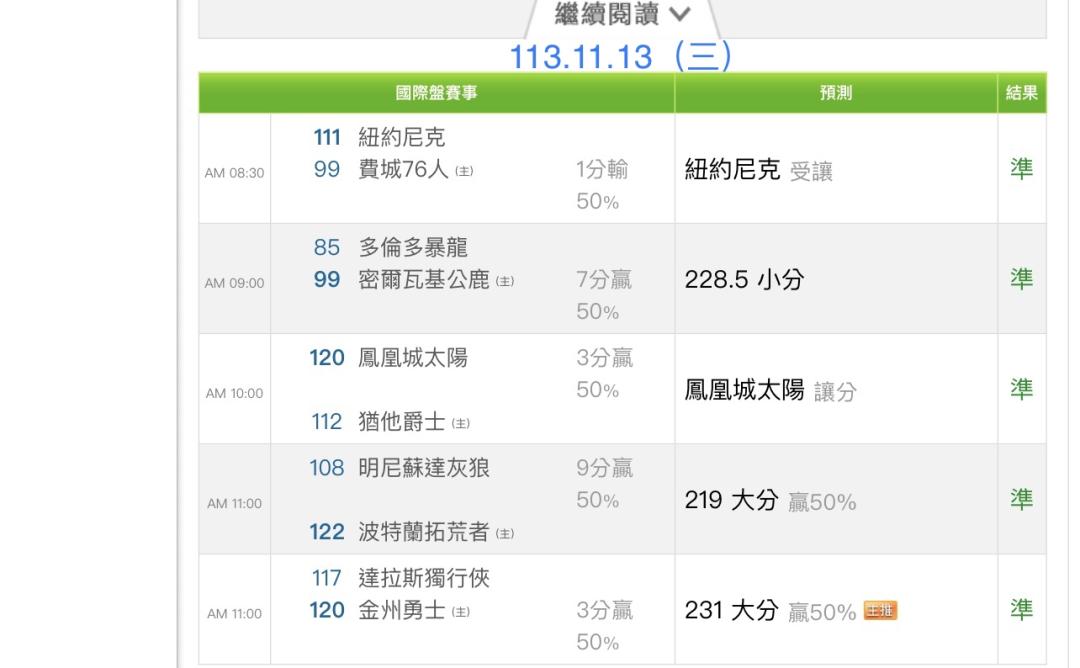Click the 1分輸 spread text
Screen dimensions: 1080x668
pyautogui.click(x=602, y=169)
